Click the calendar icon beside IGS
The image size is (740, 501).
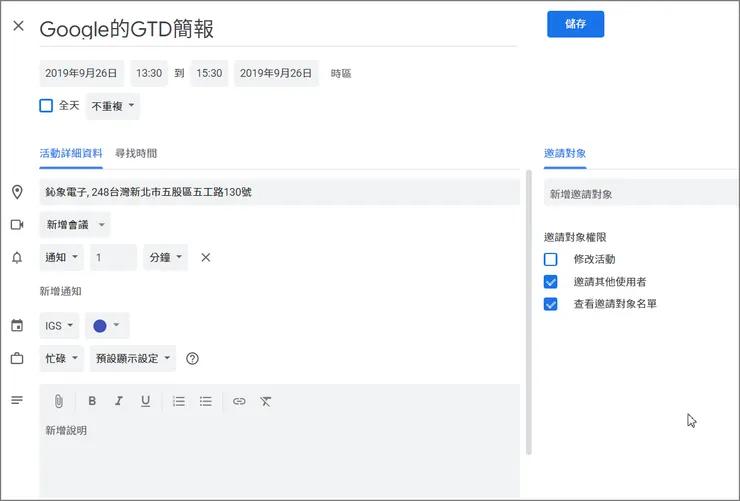tap(17, 326)
